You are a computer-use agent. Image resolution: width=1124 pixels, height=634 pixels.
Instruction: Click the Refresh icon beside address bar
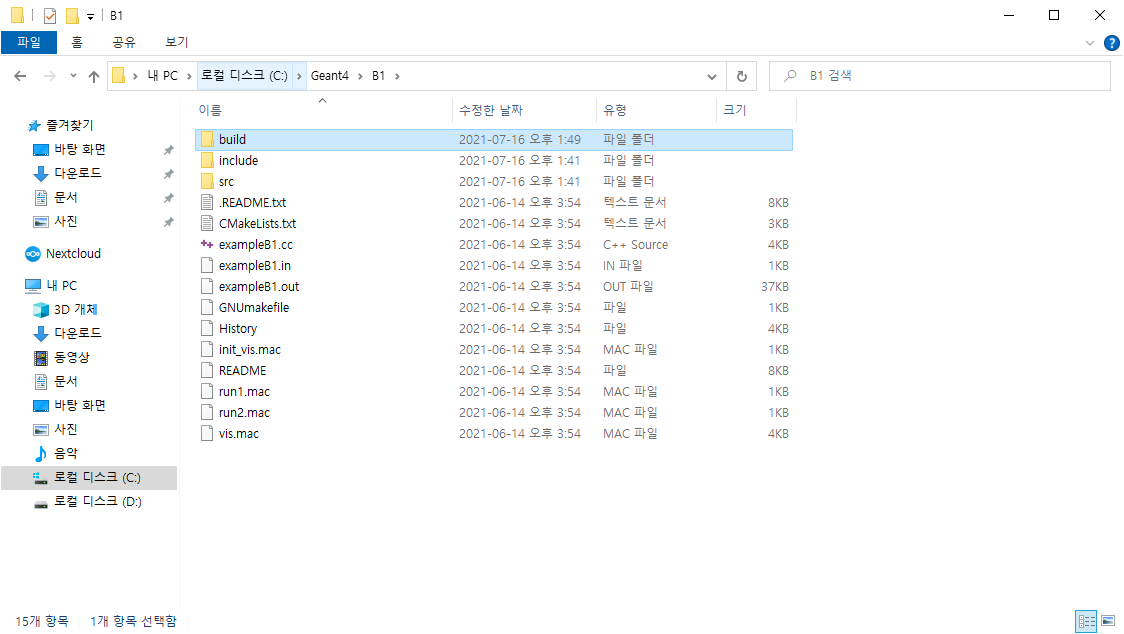741,76
